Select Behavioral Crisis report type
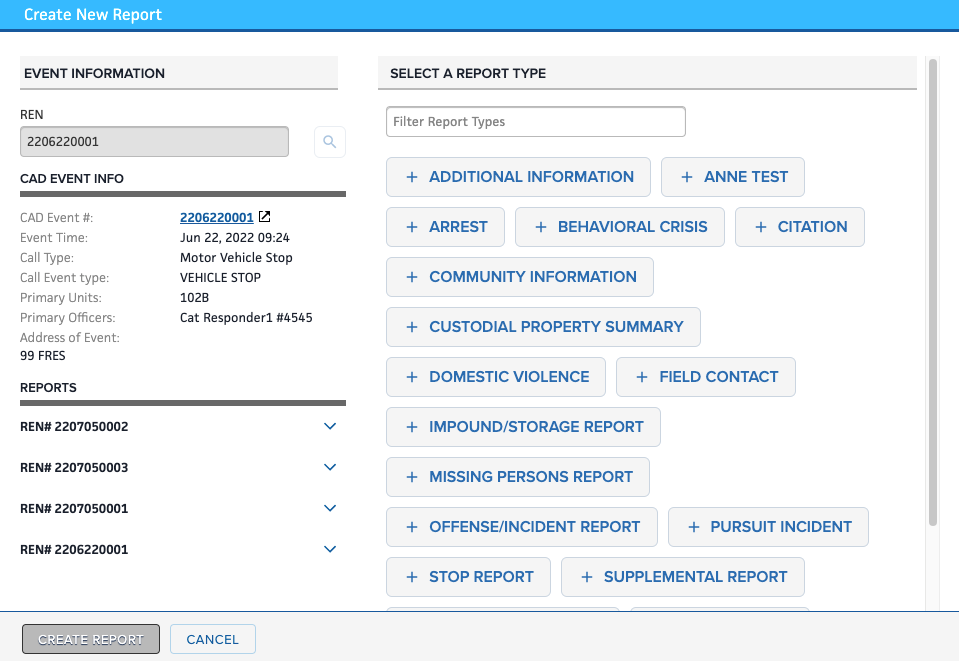Screen dimensions: 959x661 click(620, 227)
